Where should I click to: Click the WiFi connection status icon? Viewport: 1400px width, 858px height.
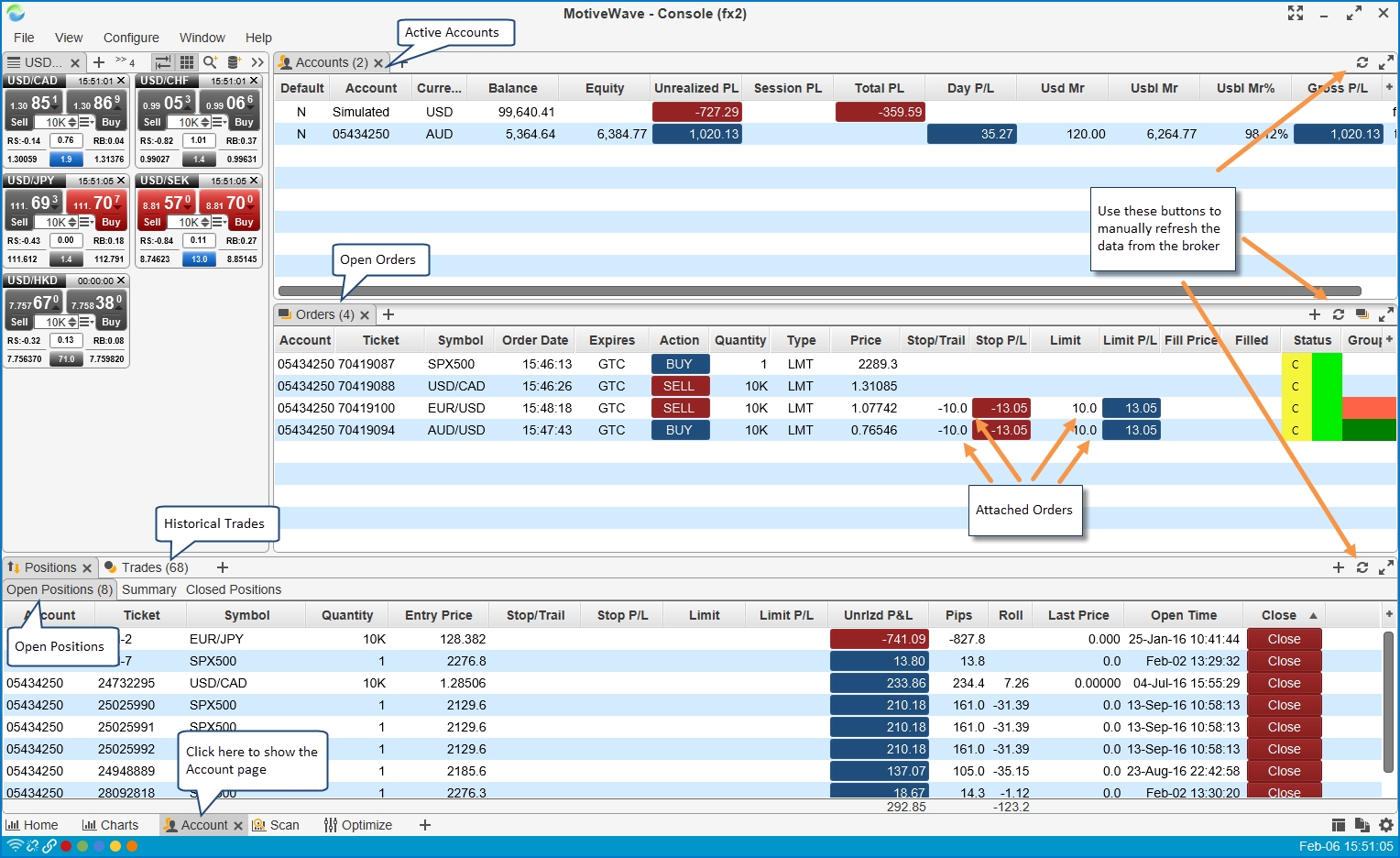pyautogui.click(x=15, y=846)
